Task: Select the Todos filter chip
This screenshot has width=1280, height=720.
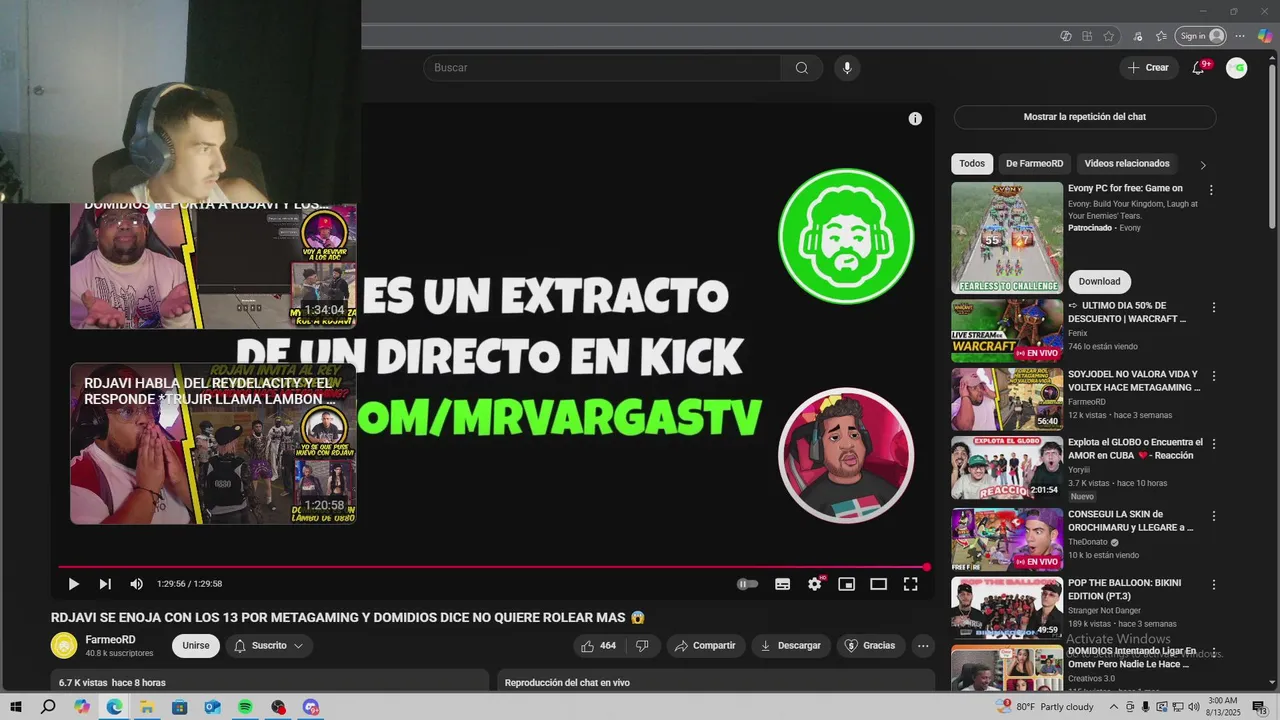Action: click(x=972, y=164)
